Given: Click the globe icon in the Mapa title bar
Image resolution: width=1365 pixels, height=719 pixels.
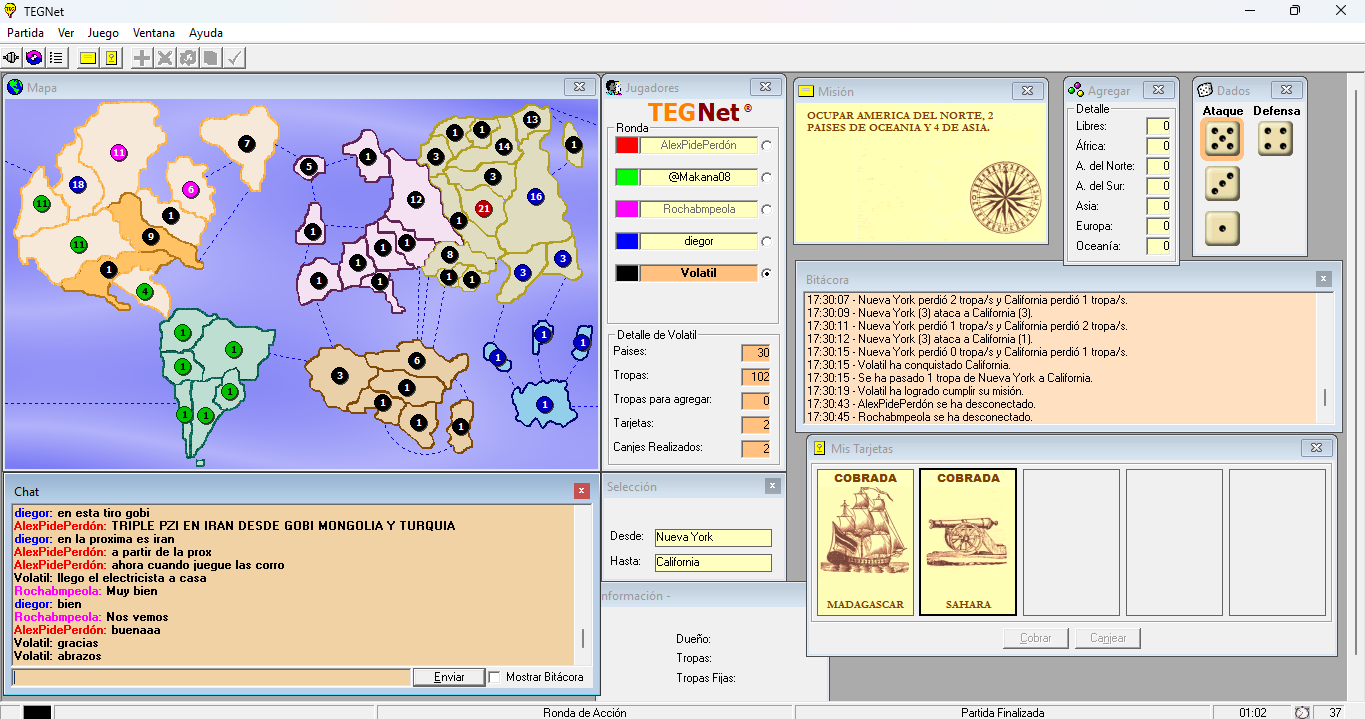Looking at the screenshot, I should 15,87.
